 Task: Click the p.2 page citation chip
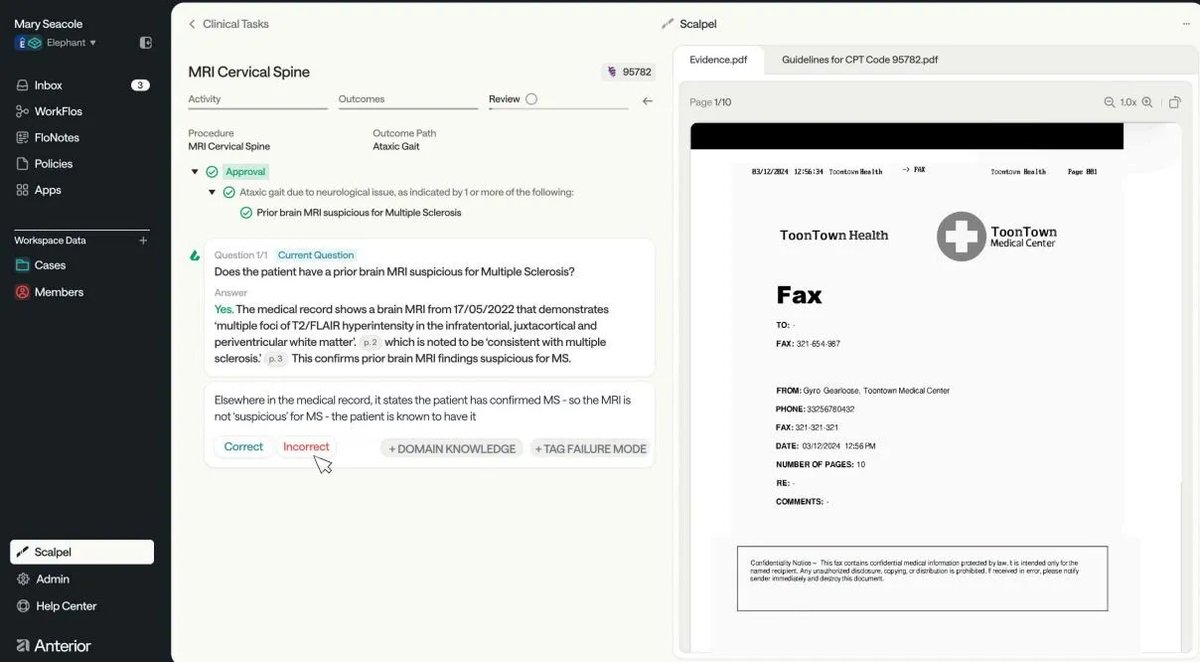[370, 342]
